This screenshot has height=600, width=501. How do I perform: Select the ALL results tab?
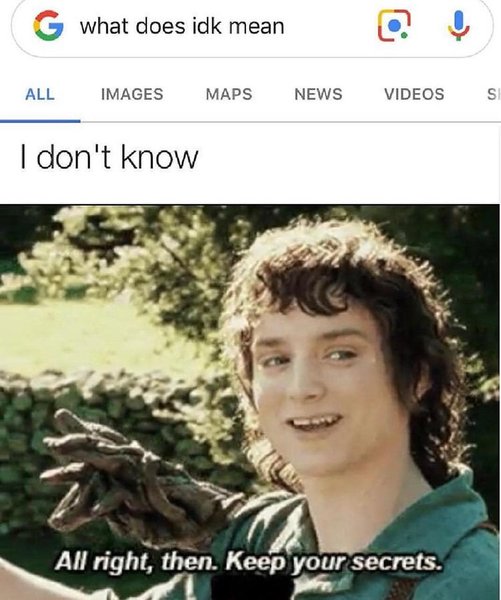point(40,94)
